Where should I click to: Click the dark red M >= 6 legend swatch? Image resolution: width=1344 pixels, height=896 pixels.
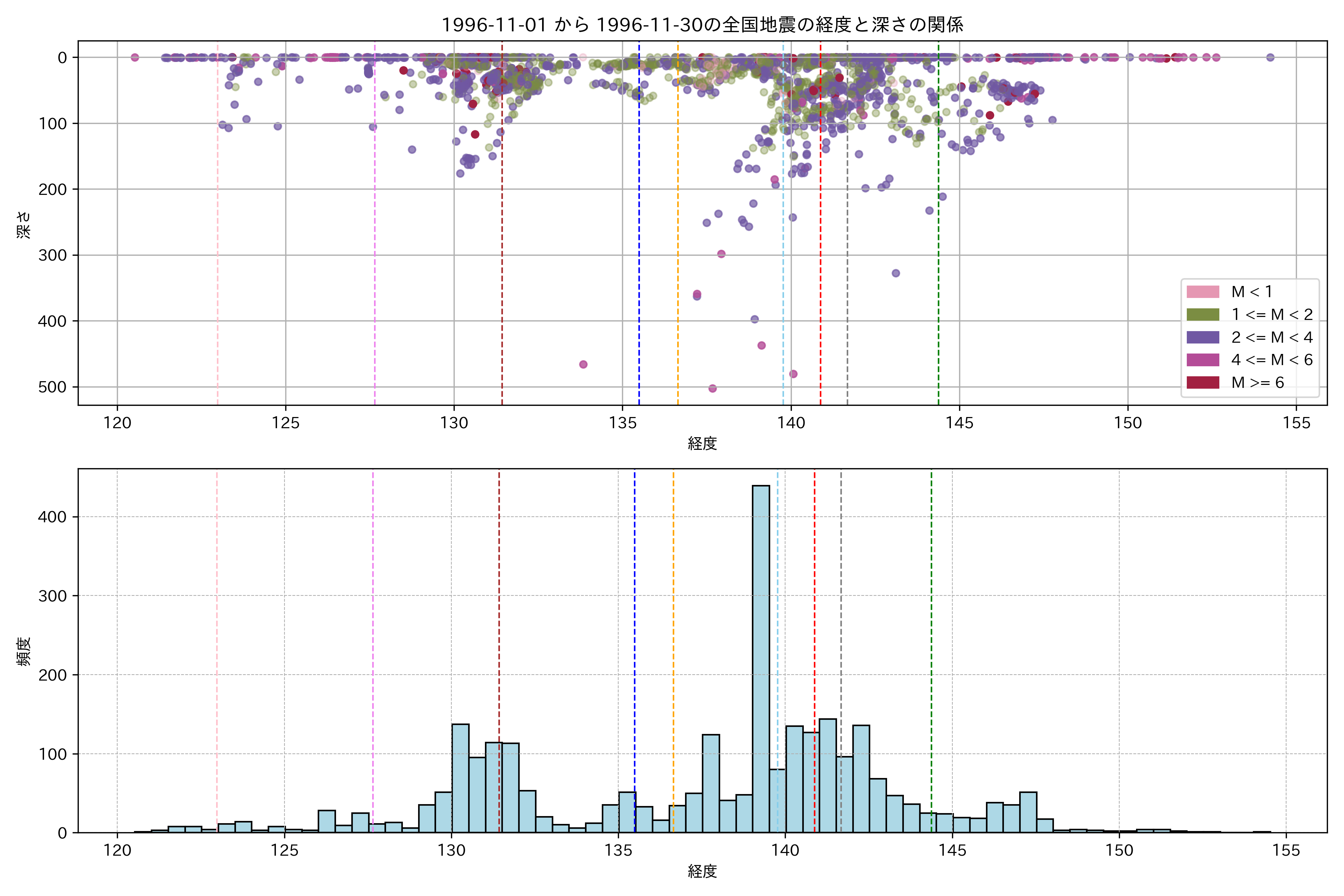coord(1202,382)
